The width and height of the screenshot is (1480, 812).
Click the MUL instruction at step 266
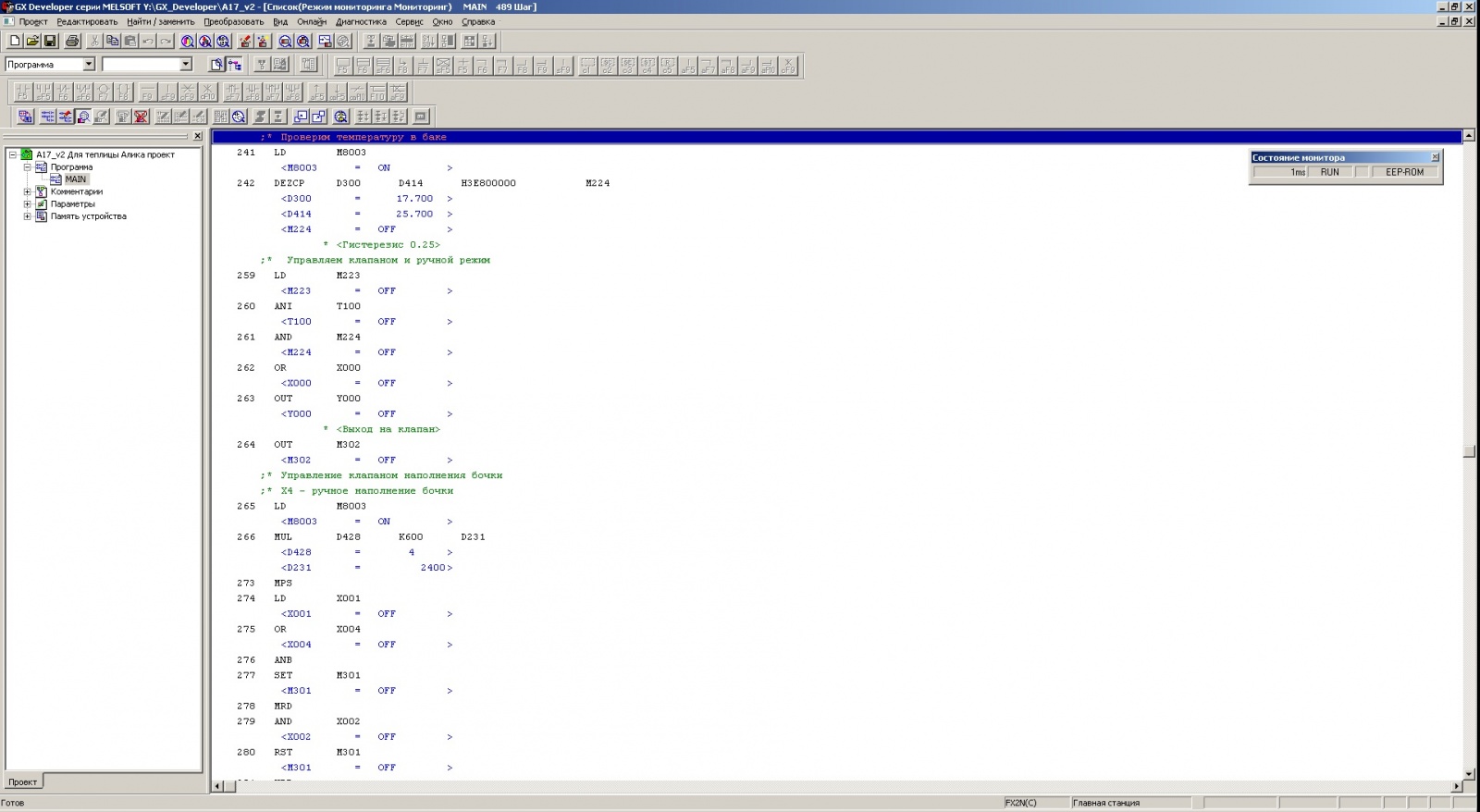283,536
